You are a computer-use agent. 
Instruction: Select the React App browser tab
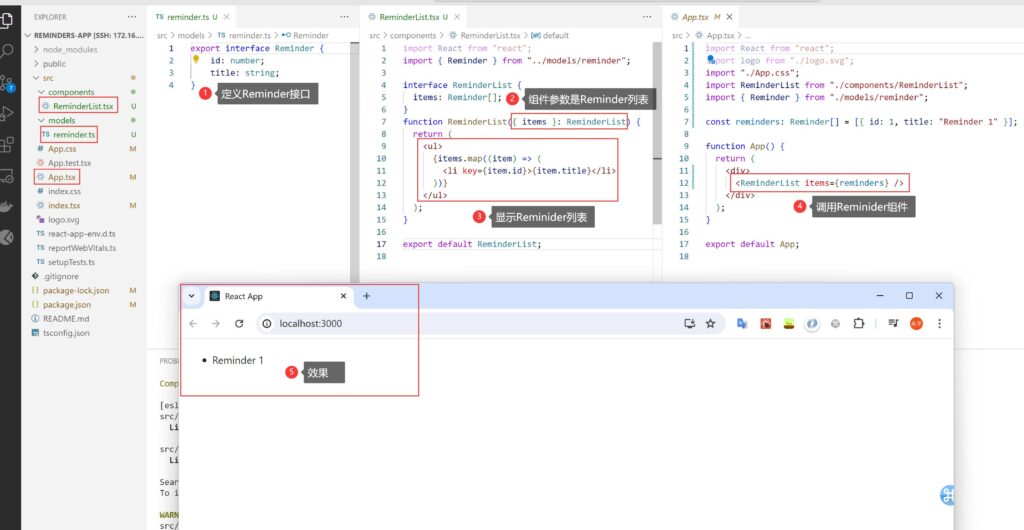click(279, 296)
